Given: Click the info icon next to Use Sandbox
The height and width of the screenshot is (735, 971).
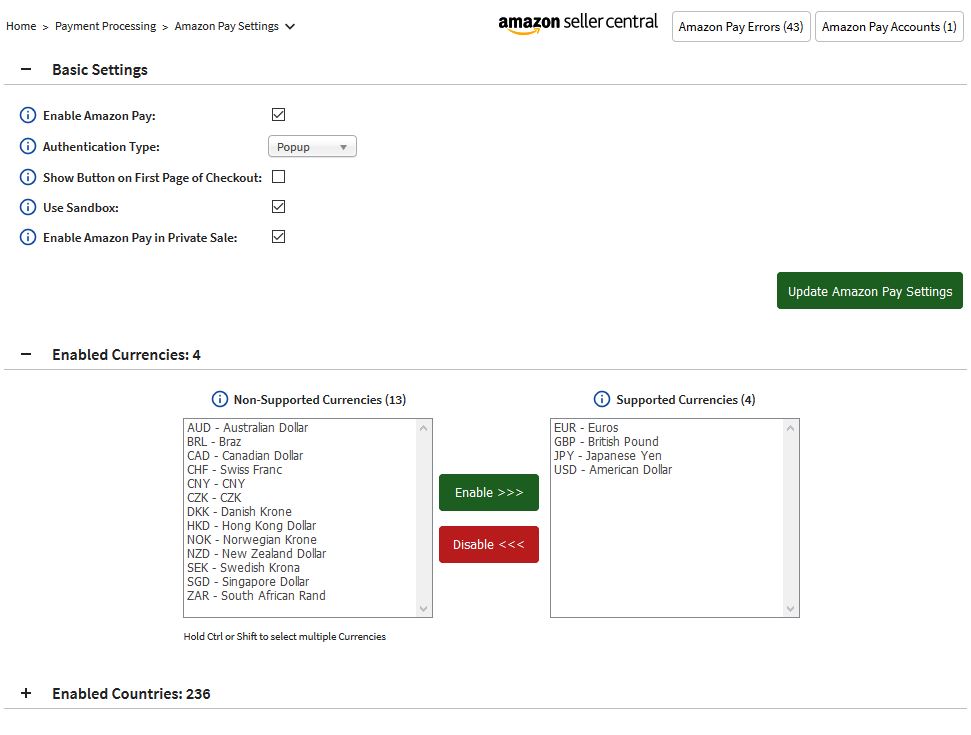Looking at the screenshot, I should coord(27,207).
